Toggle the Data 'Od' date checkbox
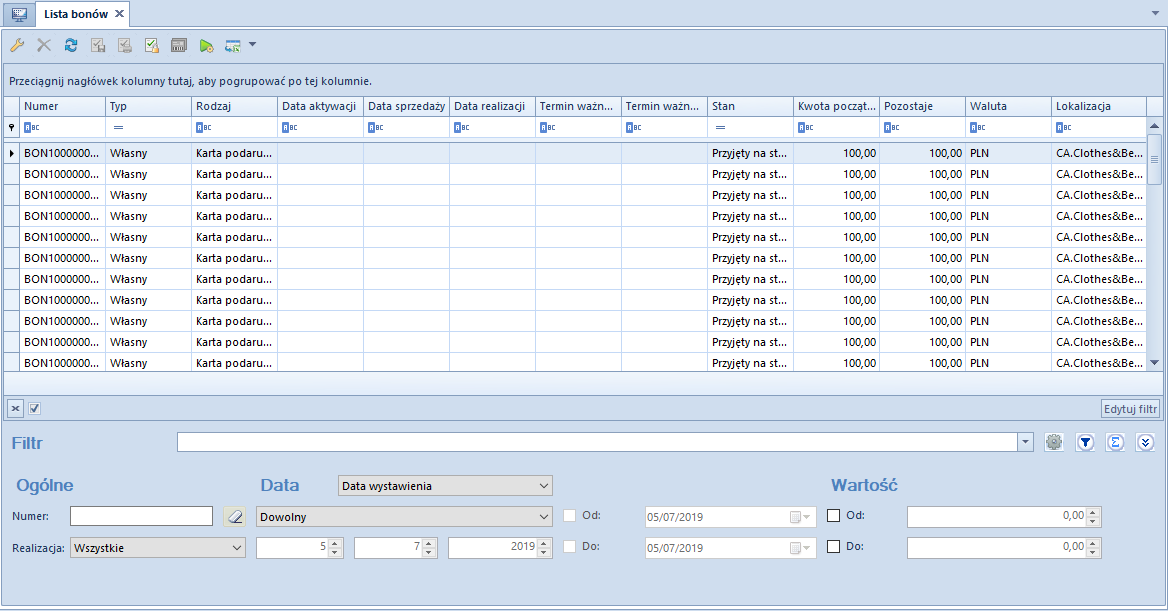 [570, 516]
